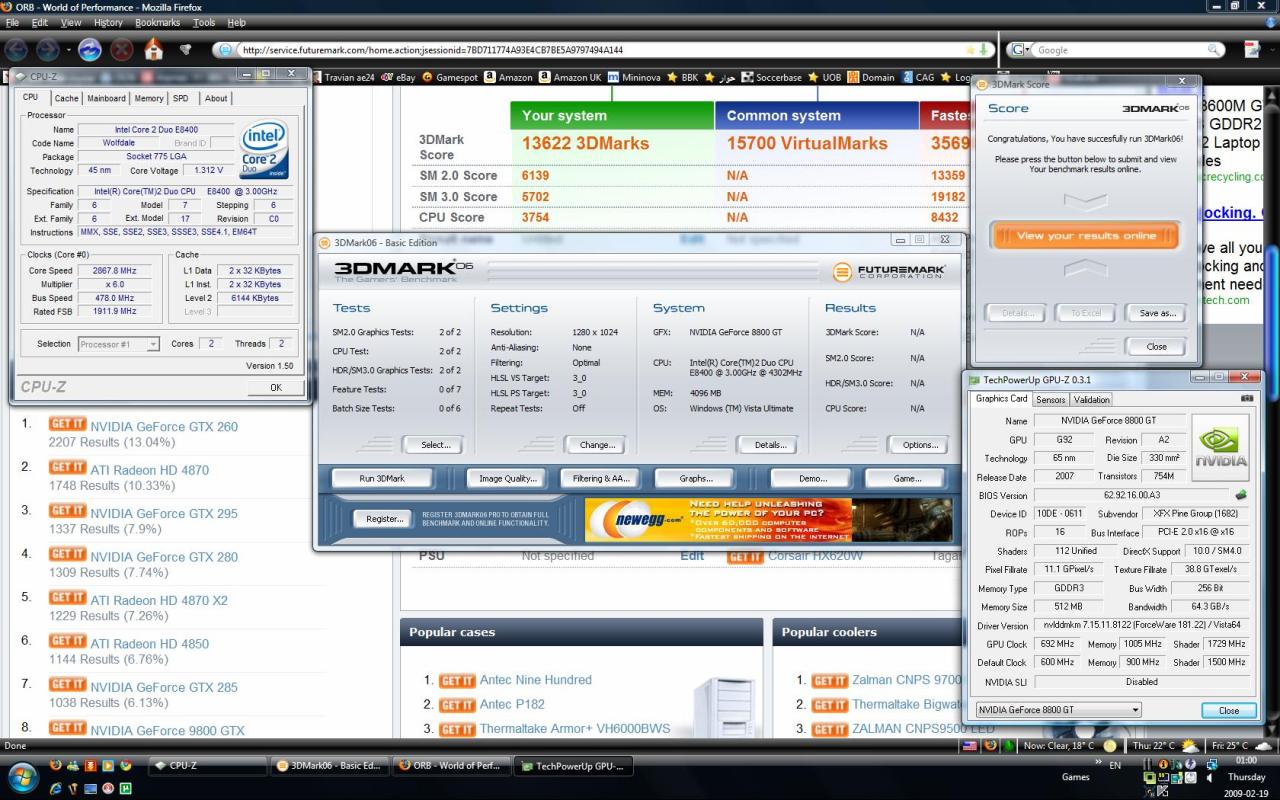Click the Firefox forward navigation arrow
The width and height of the screenshot is (1280, 800).
pos(48,49)
